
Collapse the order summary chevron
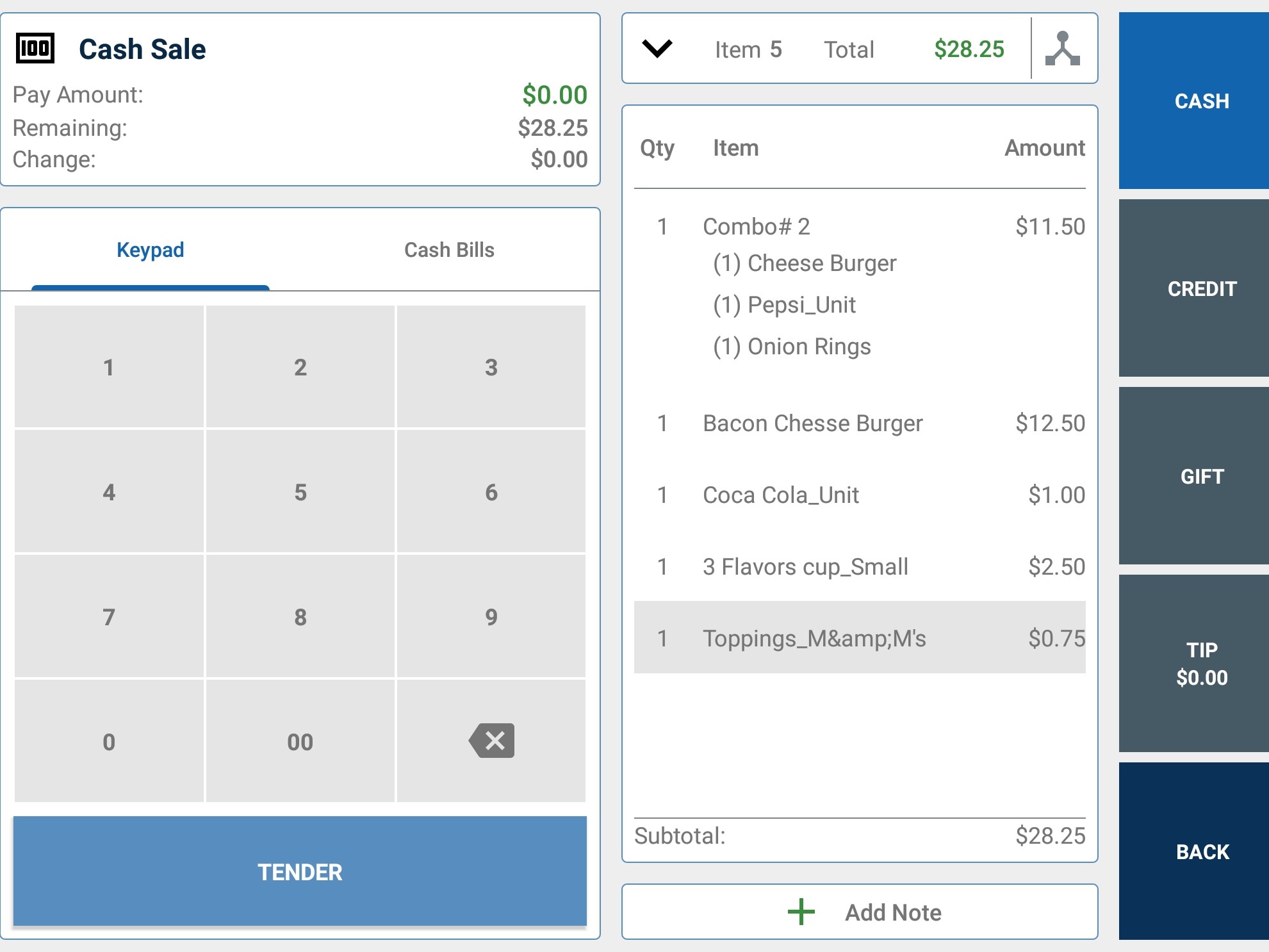click(x=657, y=49)
